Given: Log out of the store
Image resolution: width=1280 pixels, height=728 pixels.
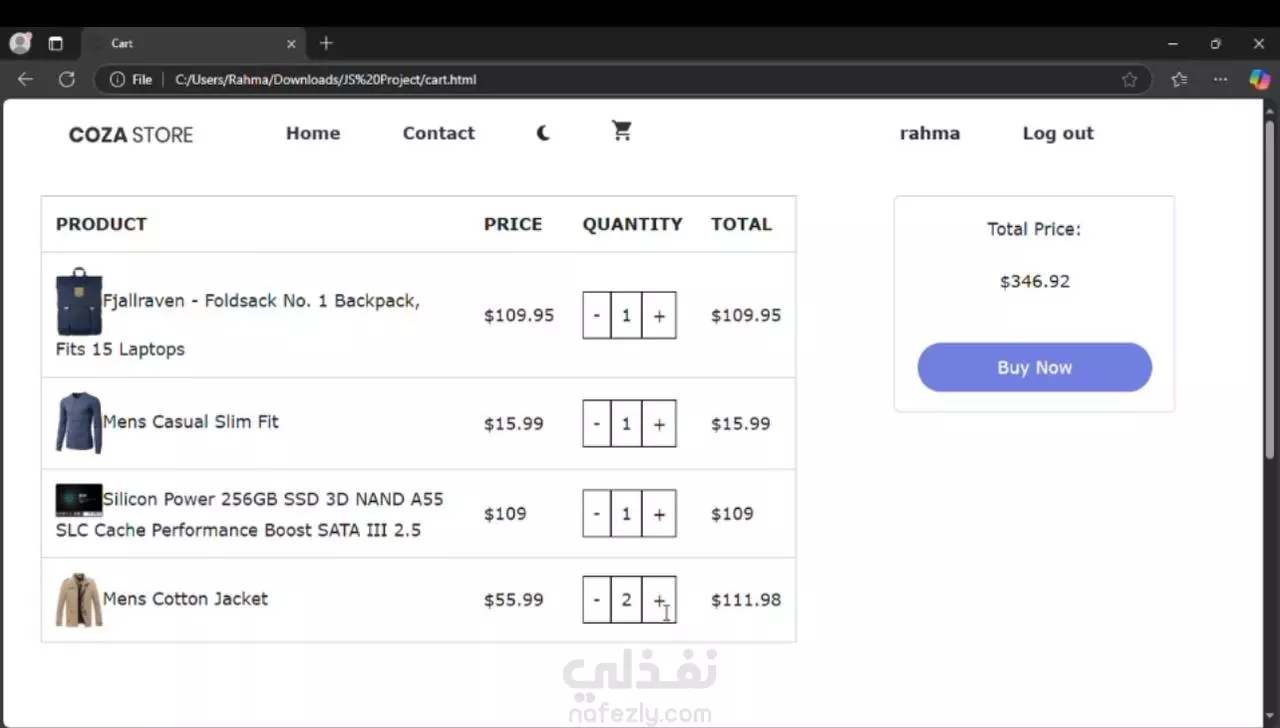Looking at the screenshot, I should click(1058, 133).
